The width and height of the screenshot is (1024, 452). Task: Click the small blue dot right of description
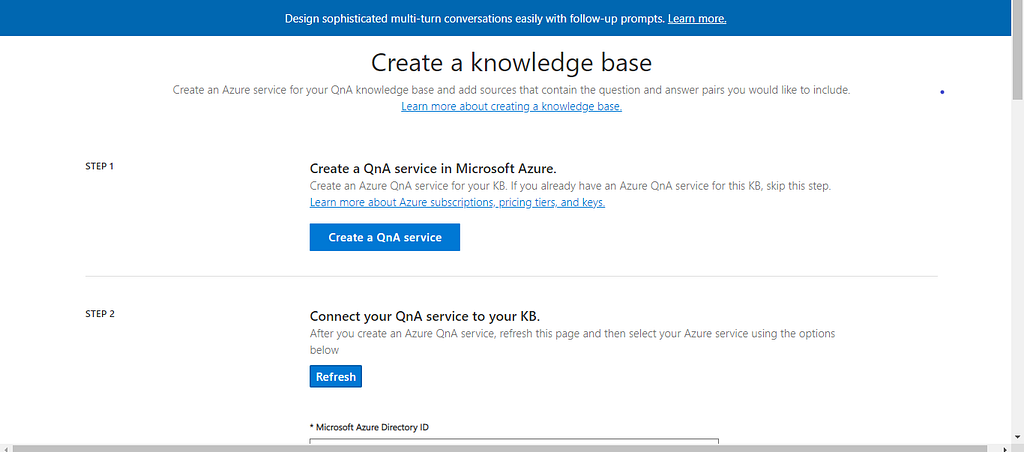coord(943,93)
